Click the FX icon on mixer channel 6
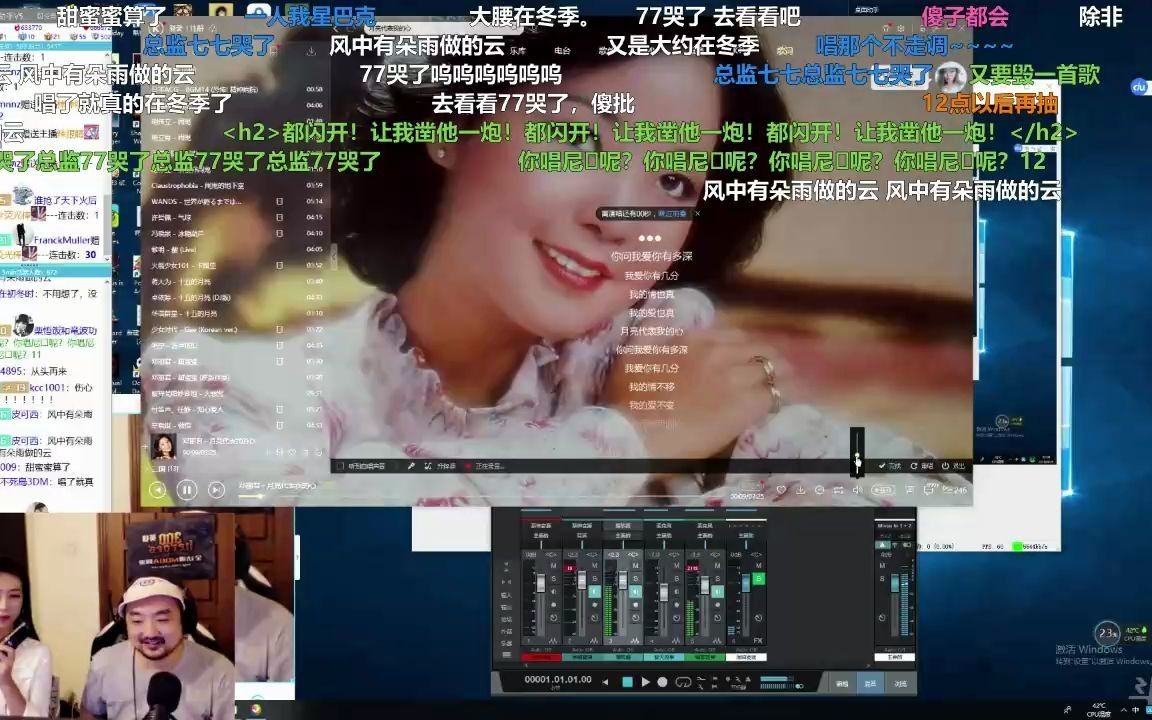 click(x=758, y=641)
